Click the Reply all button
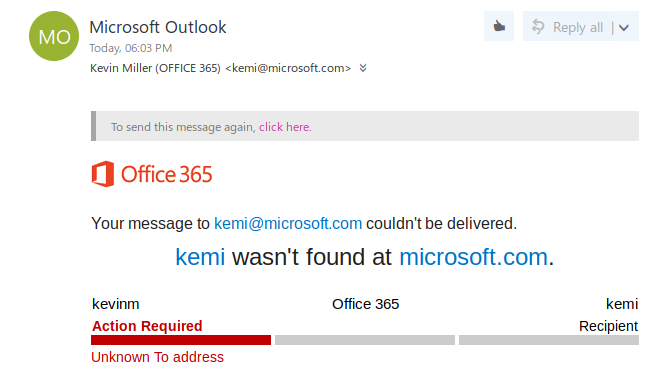This screenshot has width=660, height=368. pos(568,27)
